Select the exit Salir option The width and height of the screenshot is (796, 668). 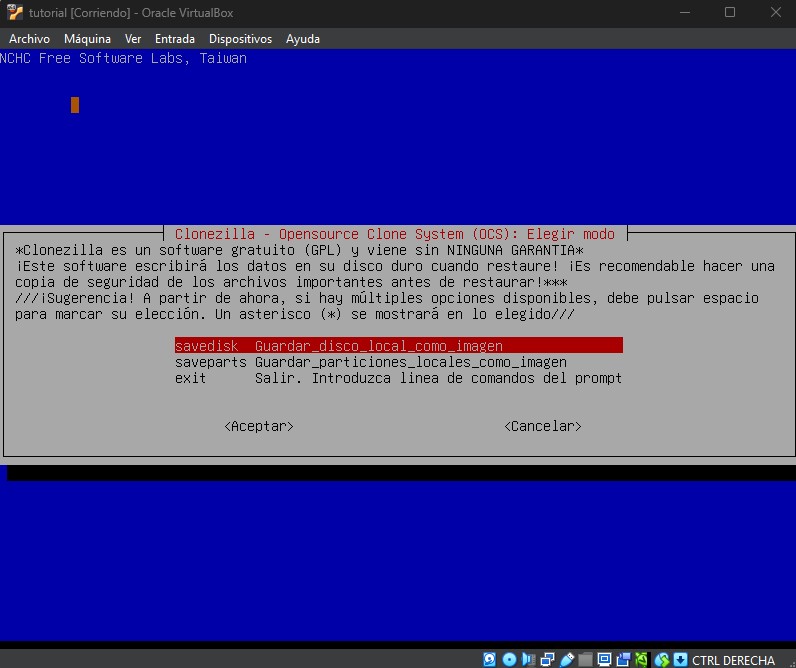[399, 378]
